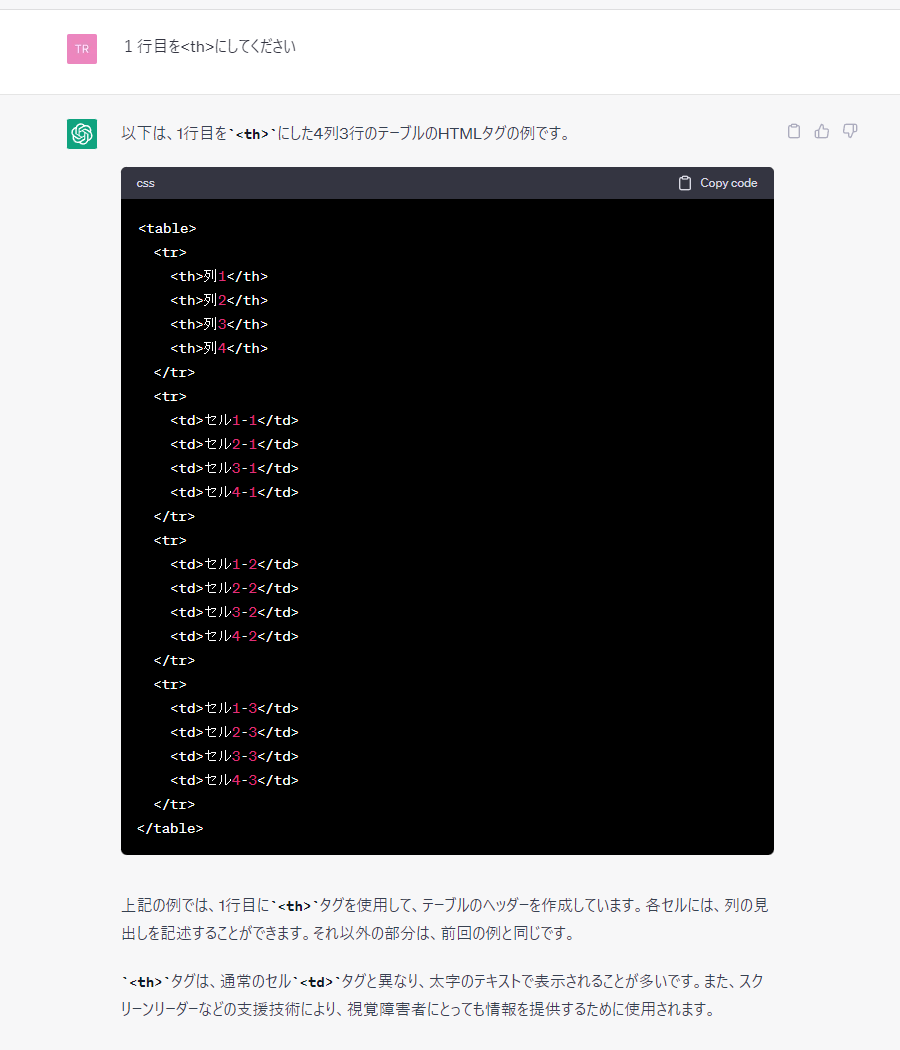Click the pink TR user avatar

click(x=82, y=49)
